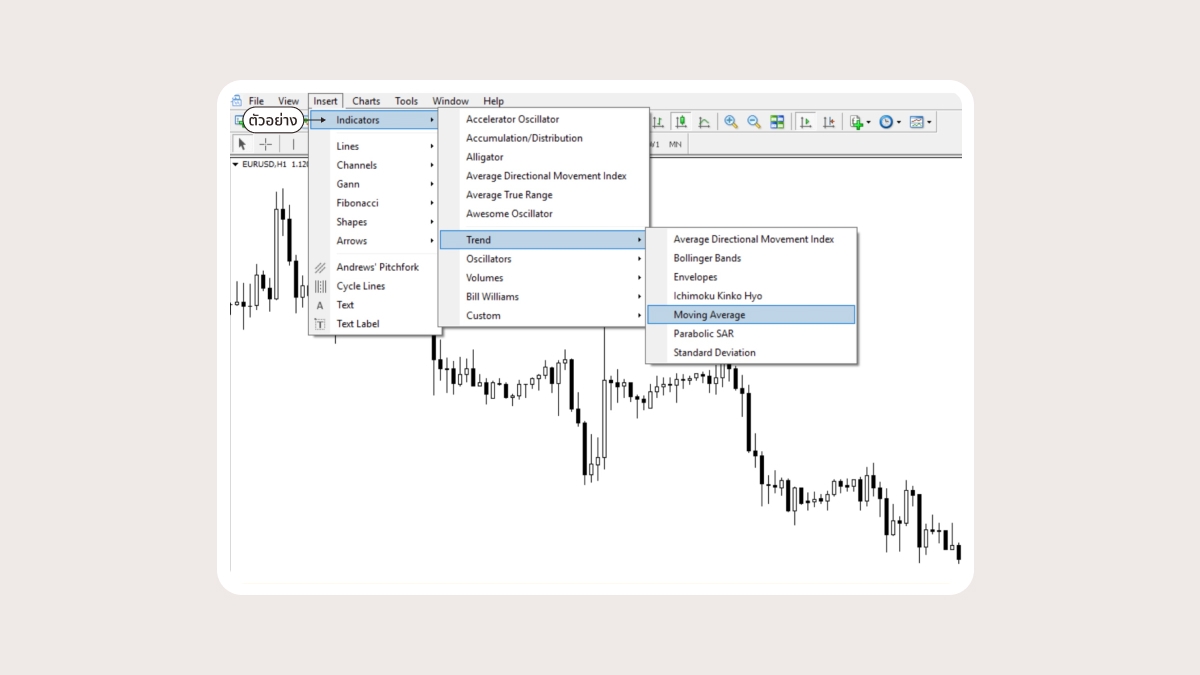Open the Charts menu
The height and width of the screenshot is (675, 1200).
click(365, 100)
